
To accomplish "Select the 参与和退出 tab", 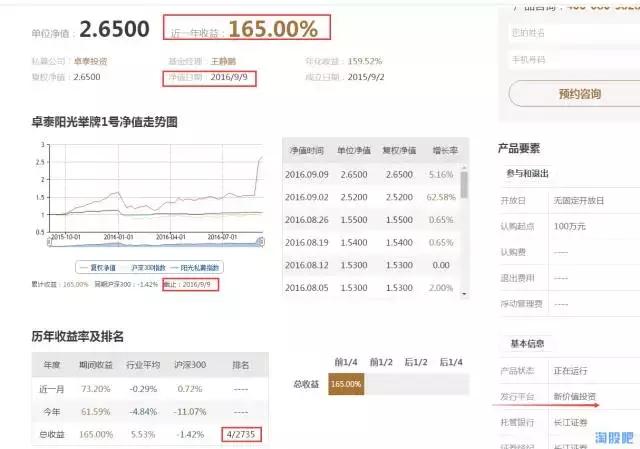I will point(527,173).
